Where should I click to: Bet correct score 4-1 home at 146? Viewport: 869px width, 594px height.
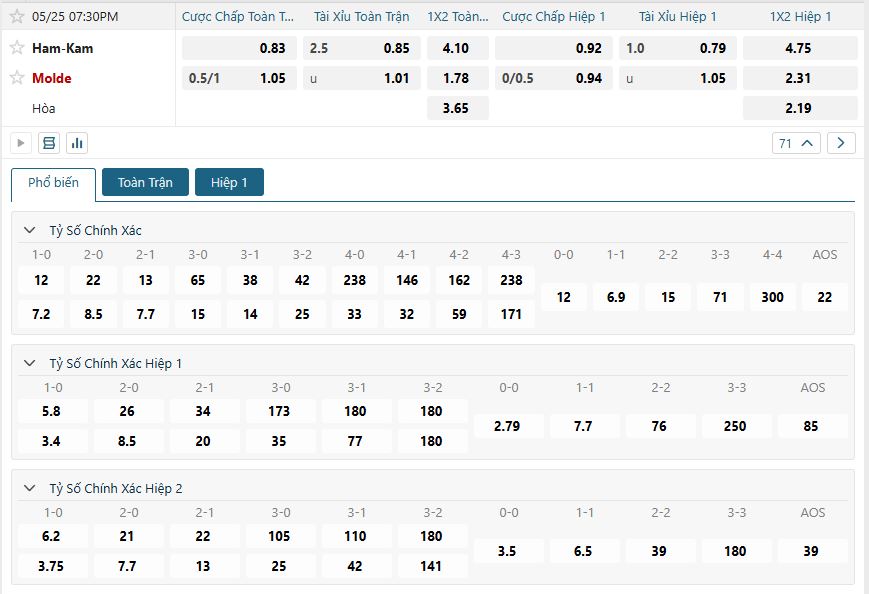(407, 280)
